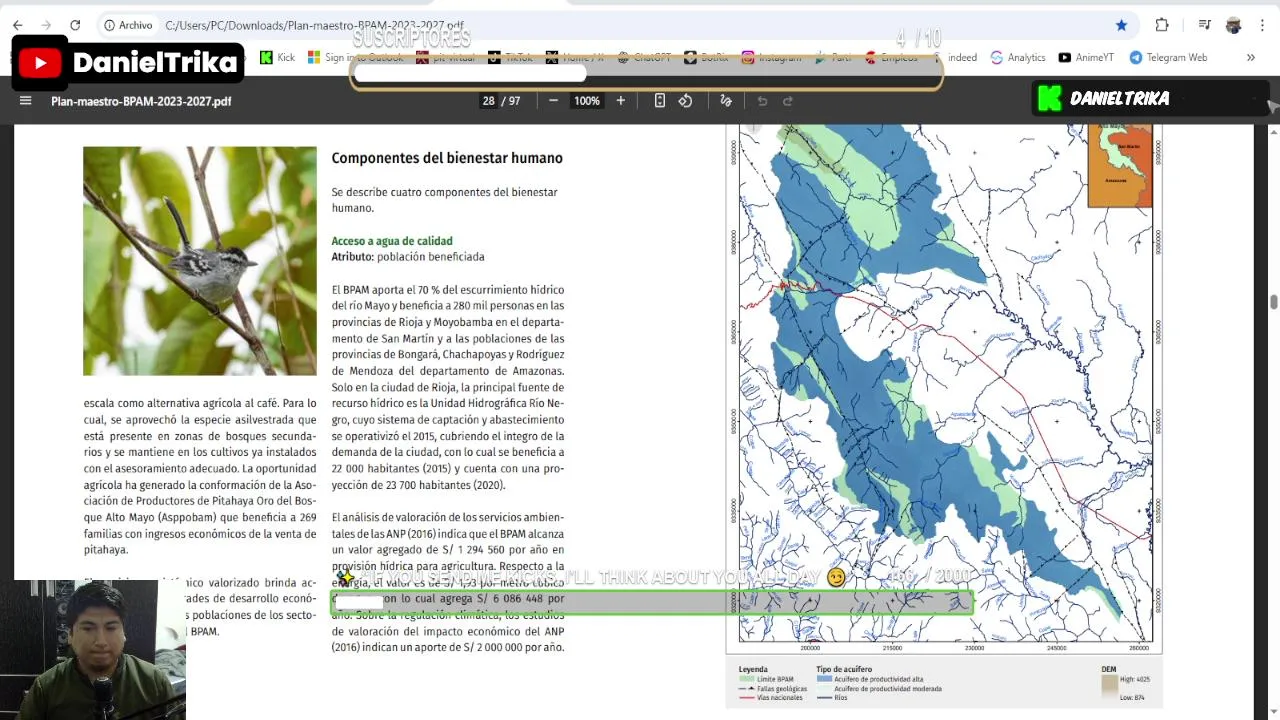Click the browser vertical scrollbar thumb
Image resolution: width=1280 pixels, height=720 pixels.
[1274, 302]
